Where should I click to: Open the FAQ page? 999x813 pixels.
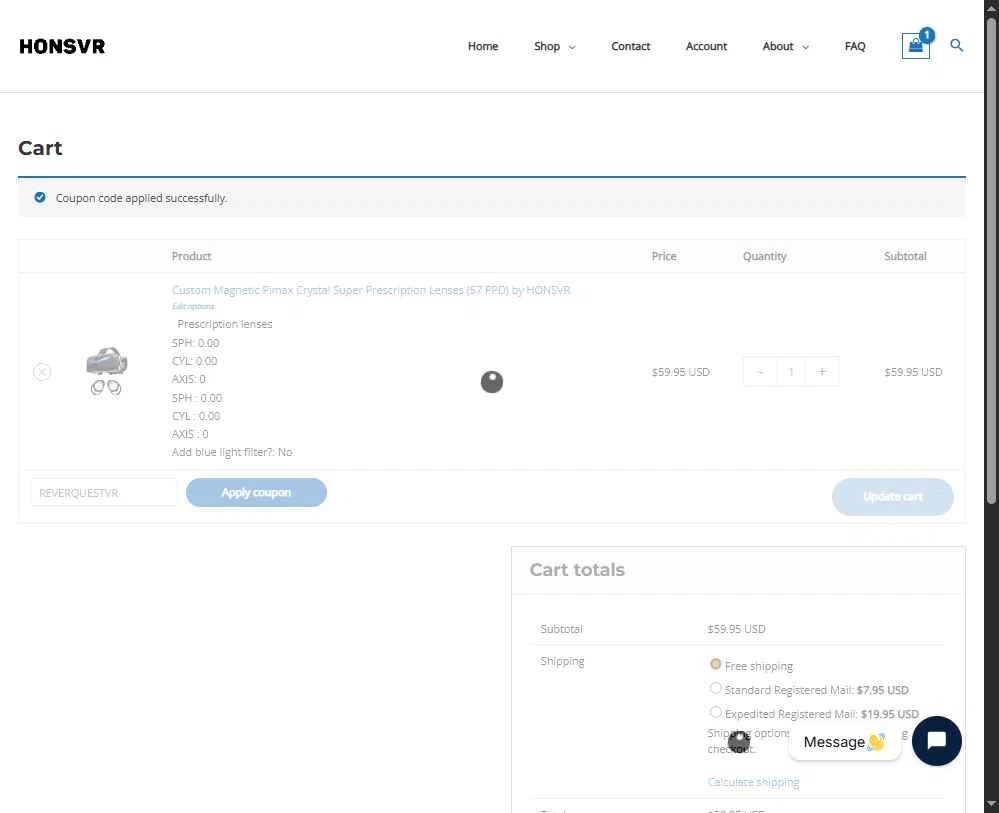pyautogui.click(x=854, y=47)
